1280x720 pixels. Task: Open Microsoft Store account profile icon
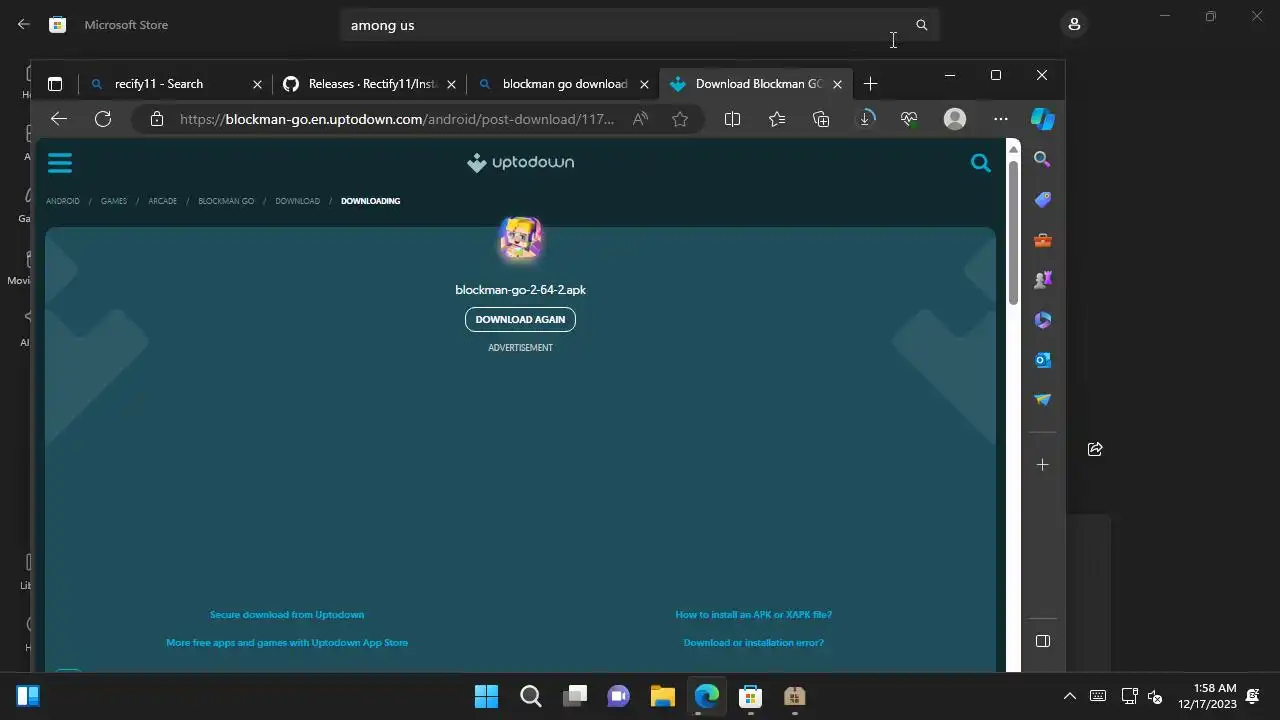1074,24
